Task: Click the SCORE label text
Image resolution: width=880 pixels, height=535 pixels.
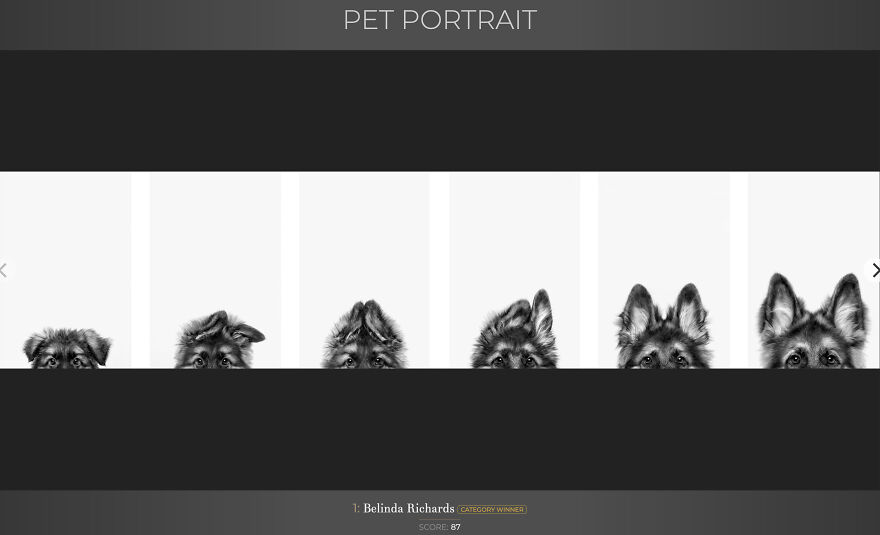Action: pyautogui.click(x=433, y=527)
